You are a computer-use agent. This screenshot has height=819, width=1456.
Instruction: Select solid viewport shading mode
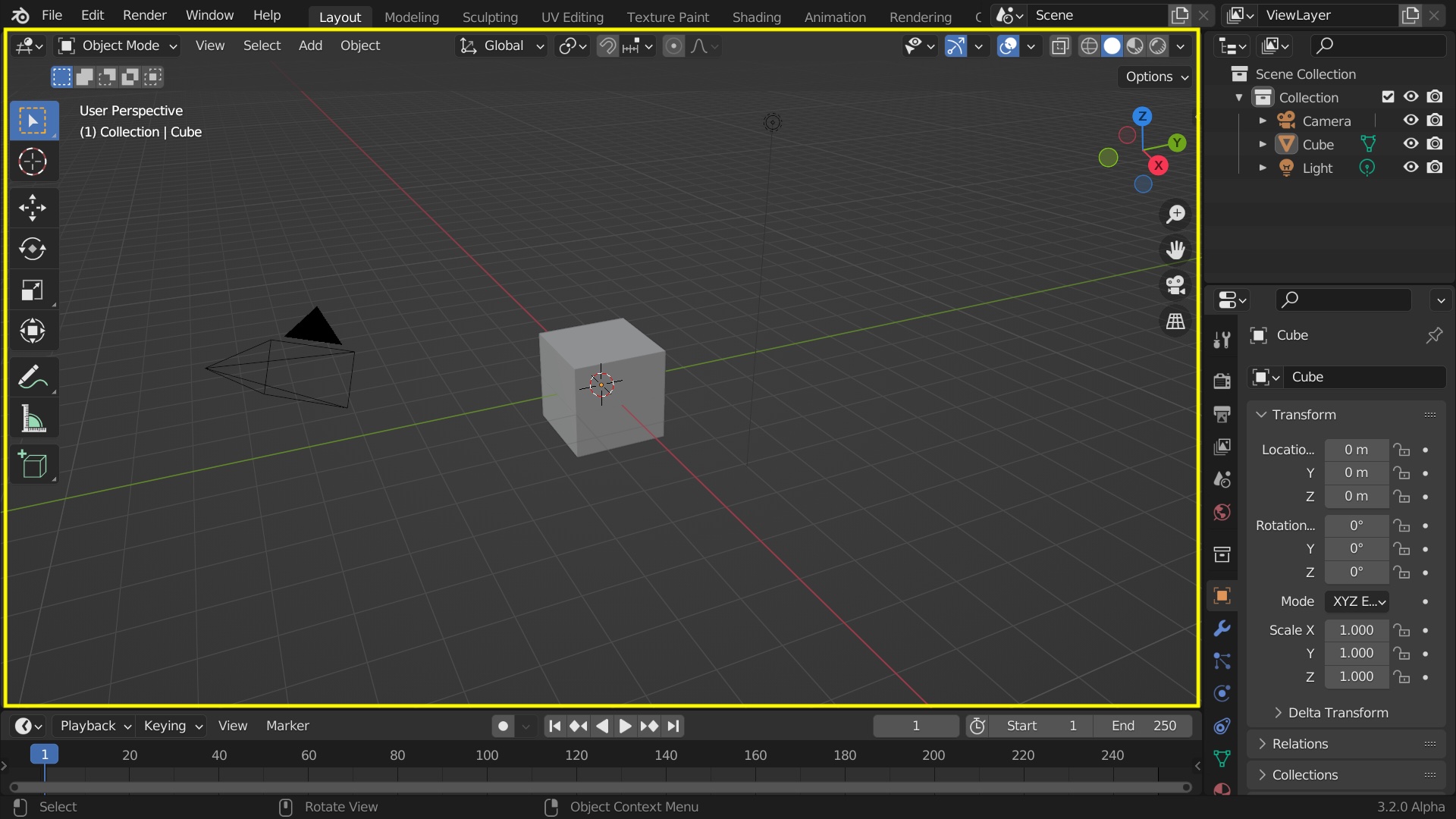[1112, 46]
